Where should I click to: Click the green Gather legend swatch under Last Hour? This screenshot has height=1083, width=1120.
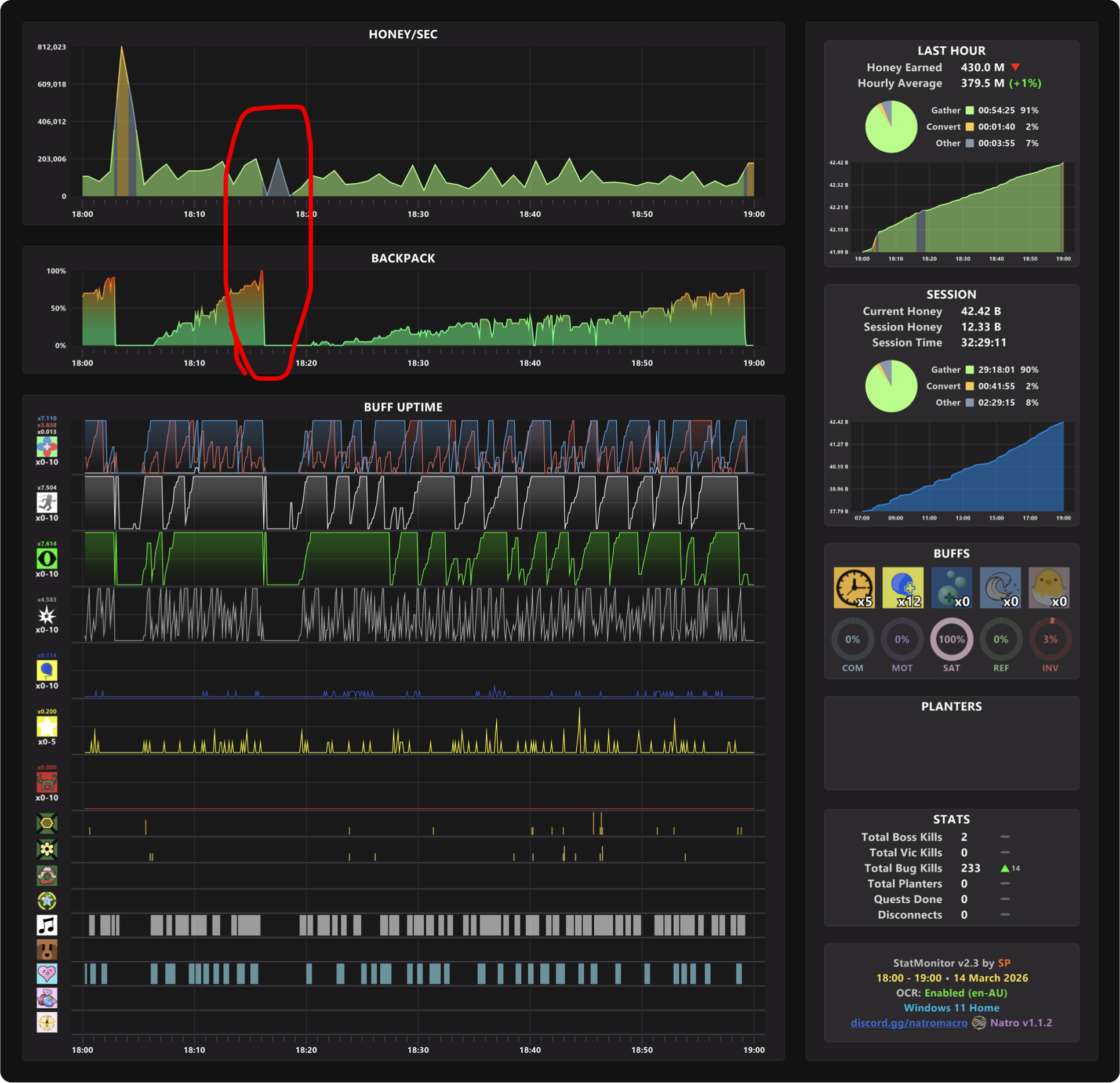(969, 110)
